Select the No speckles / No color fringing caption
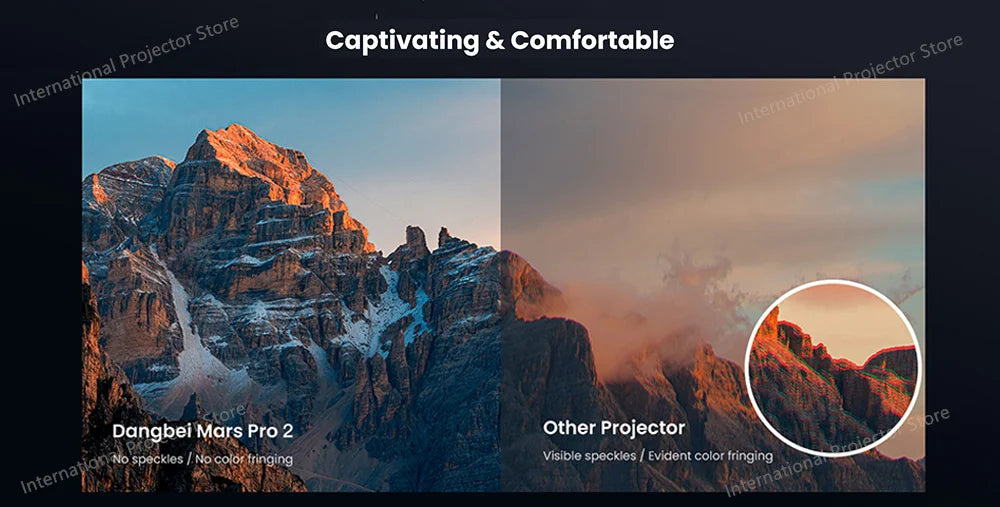The image size is (1000, 507). pos(203,459)
